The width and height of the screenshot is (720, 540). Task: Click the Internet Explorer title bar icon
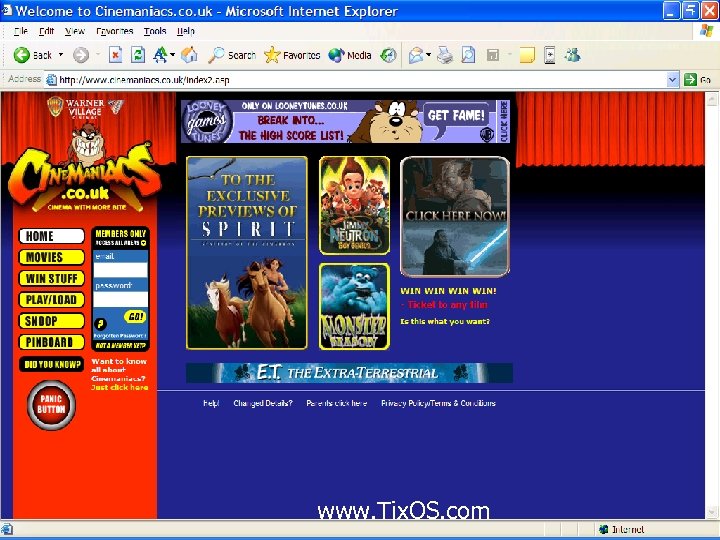coord(7,10)
